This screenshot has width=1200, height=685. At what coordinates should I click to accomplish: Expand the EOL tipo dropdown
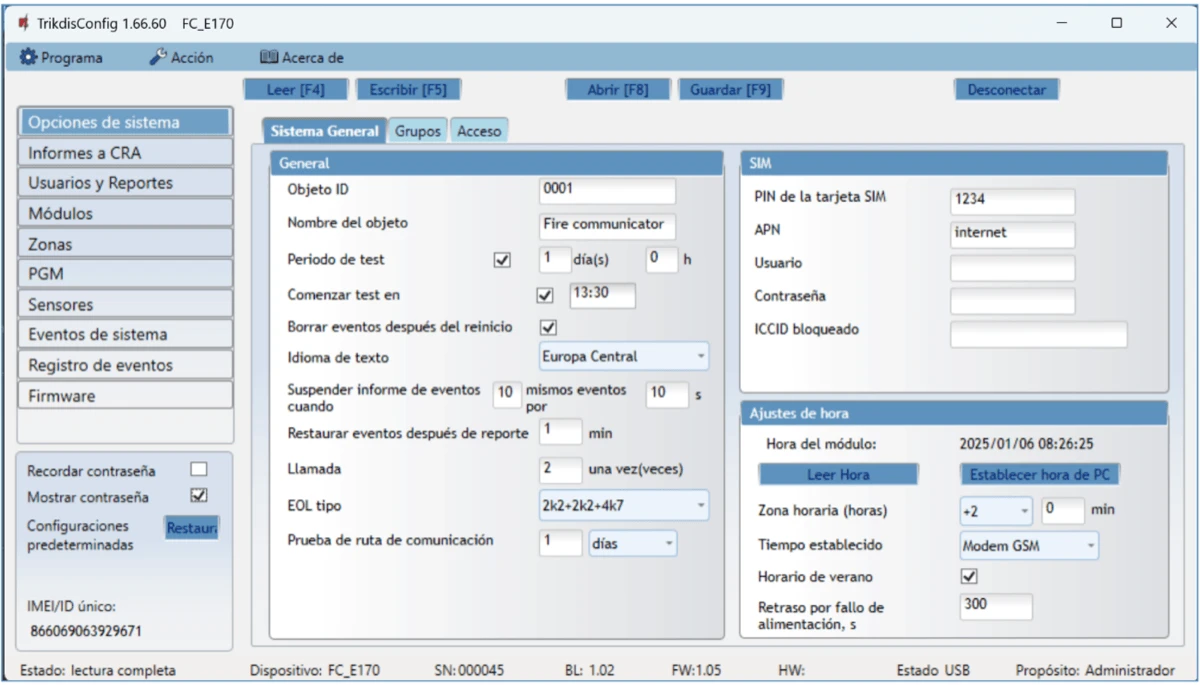tap(623, 506)
